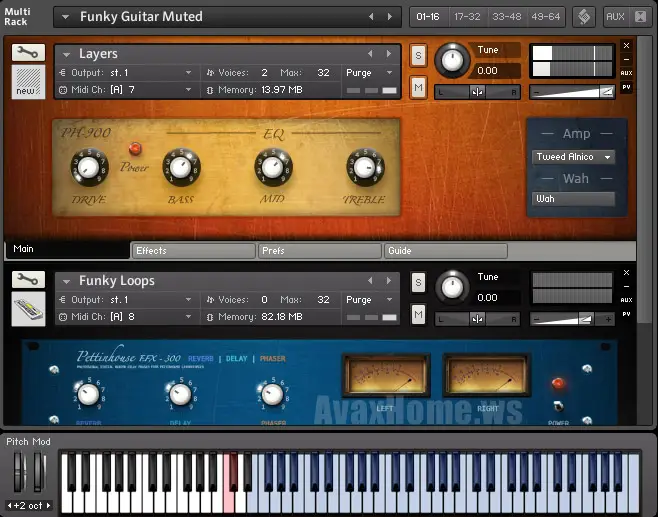This screenshot has width=658, height=517.
Task: Toggle the EFX-300 power switch
Action: click(x=559, y=406)
